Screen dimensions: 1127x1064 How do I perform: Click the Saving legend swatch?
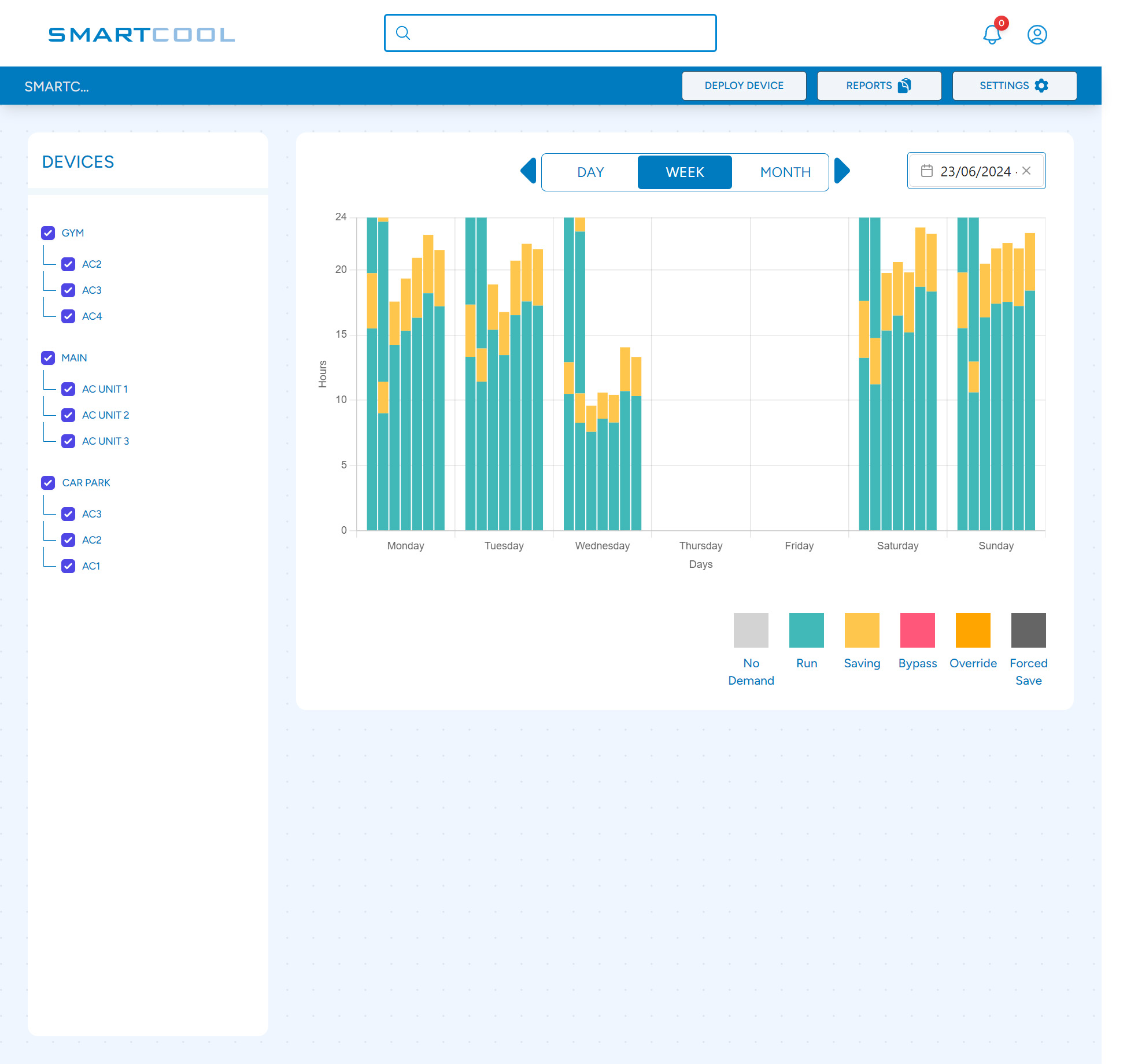pyautogui.click(x=862, y=630)
